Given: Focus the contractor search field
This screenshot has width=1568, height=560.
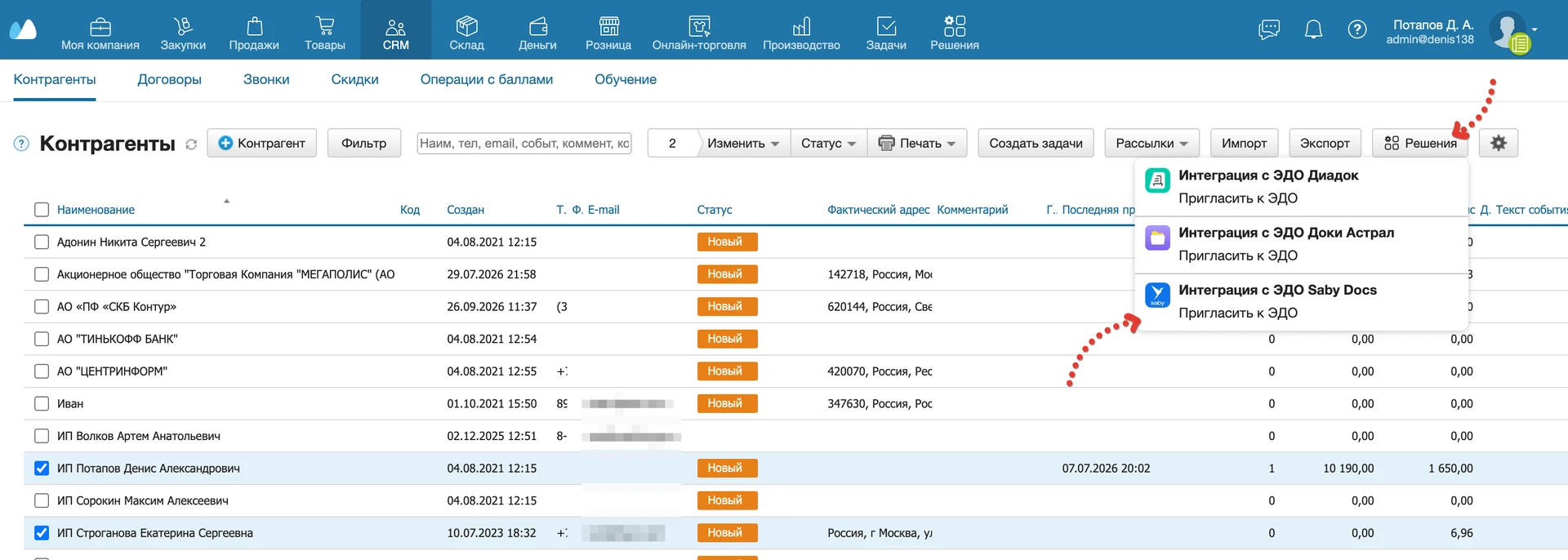Looking at the screenshot, I should pos(524,143).
